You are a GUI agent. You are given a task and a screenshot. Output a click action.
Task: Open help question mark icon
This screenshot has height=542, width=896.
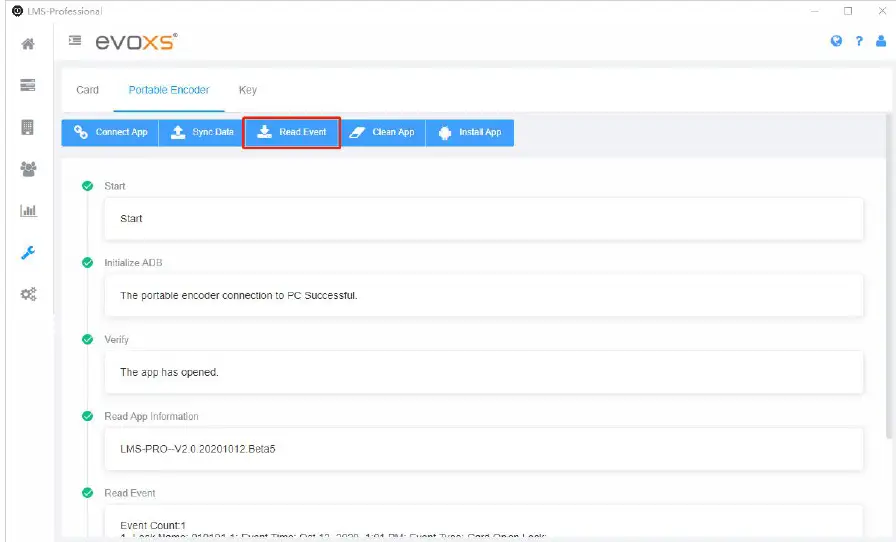pos(859,41)
